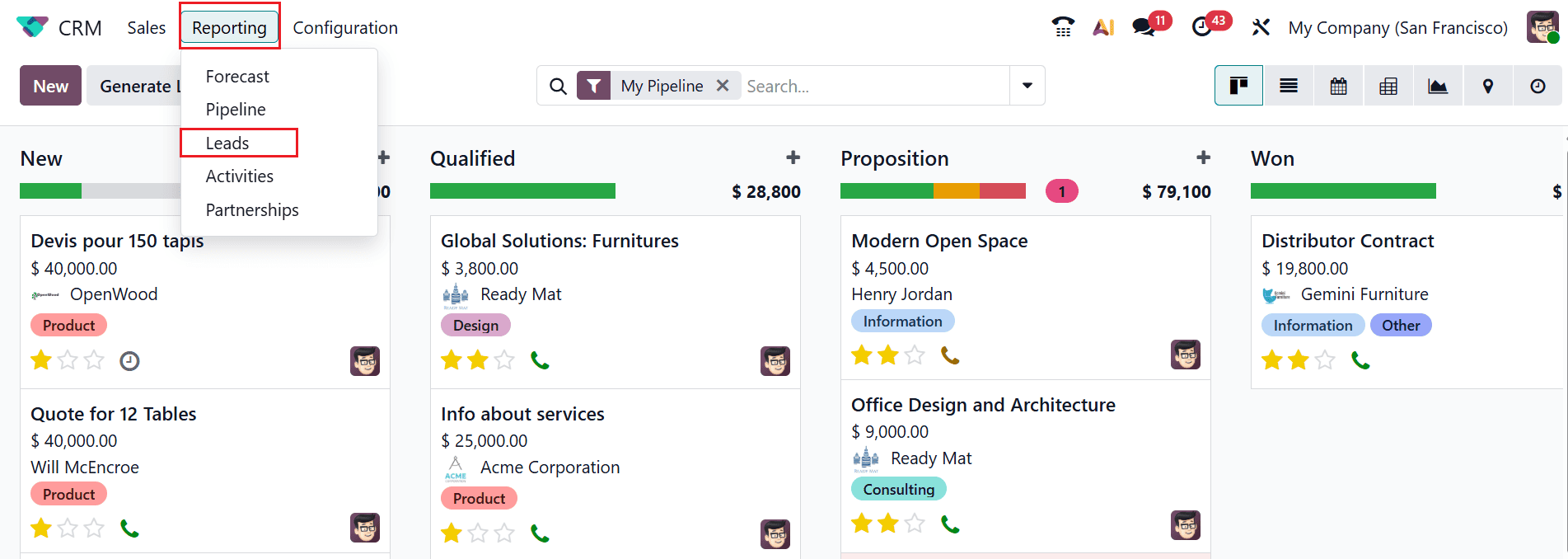Set second star priority on Quote for 12 Tables
The width and height of the screenshot is (1568, 559).
68,528
